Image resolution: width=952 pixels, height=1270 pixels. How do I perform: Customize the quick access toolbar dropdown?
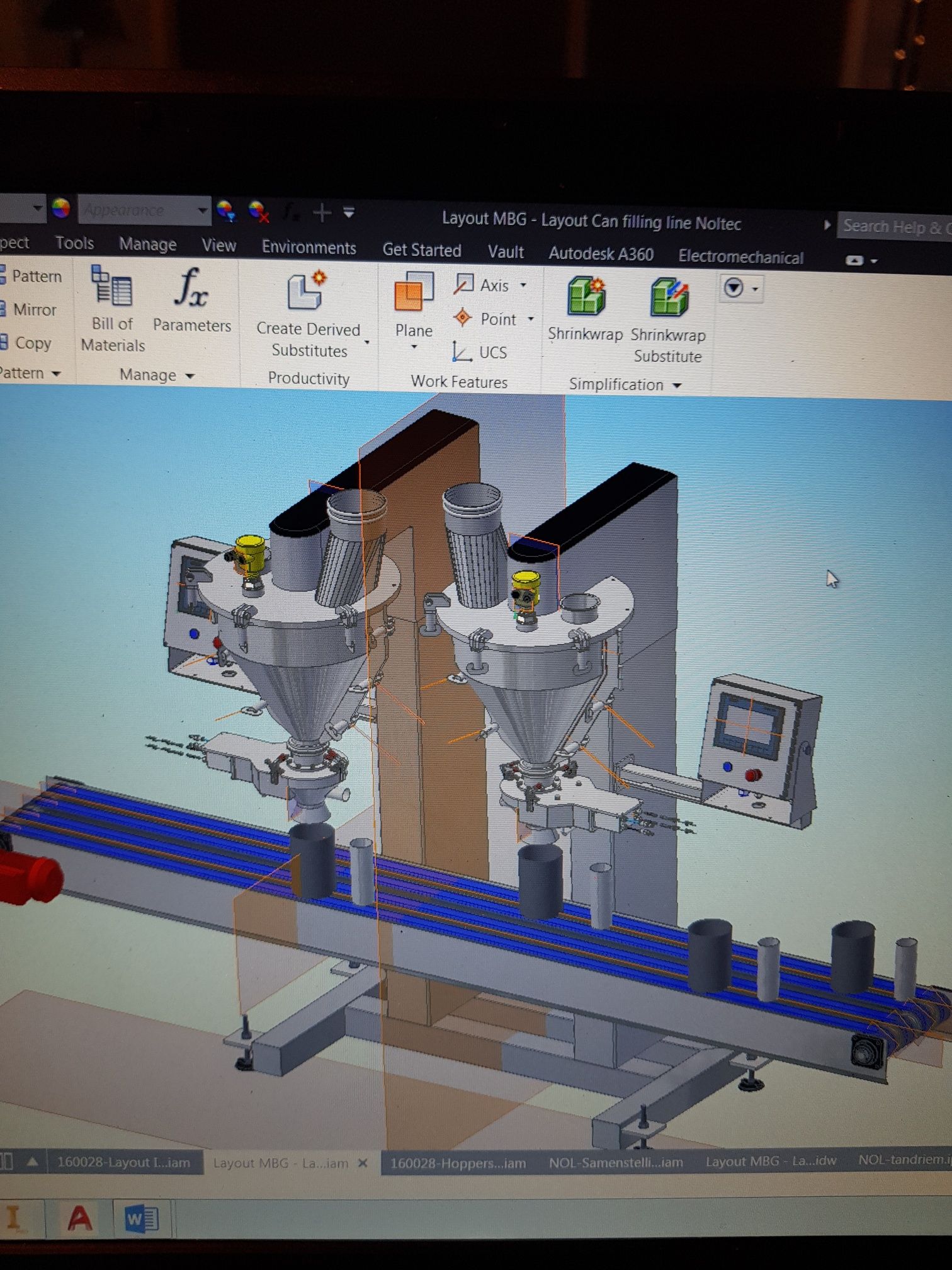click(x=349, y=212)
